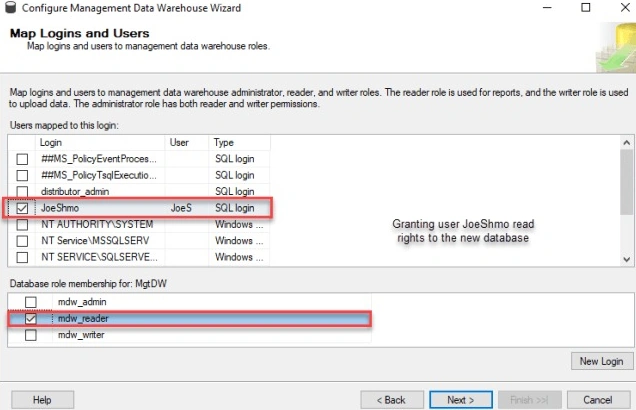Click the scroll up arrow of logins list
This screenshot has width=636, height=410.
(x=627, y=142)
